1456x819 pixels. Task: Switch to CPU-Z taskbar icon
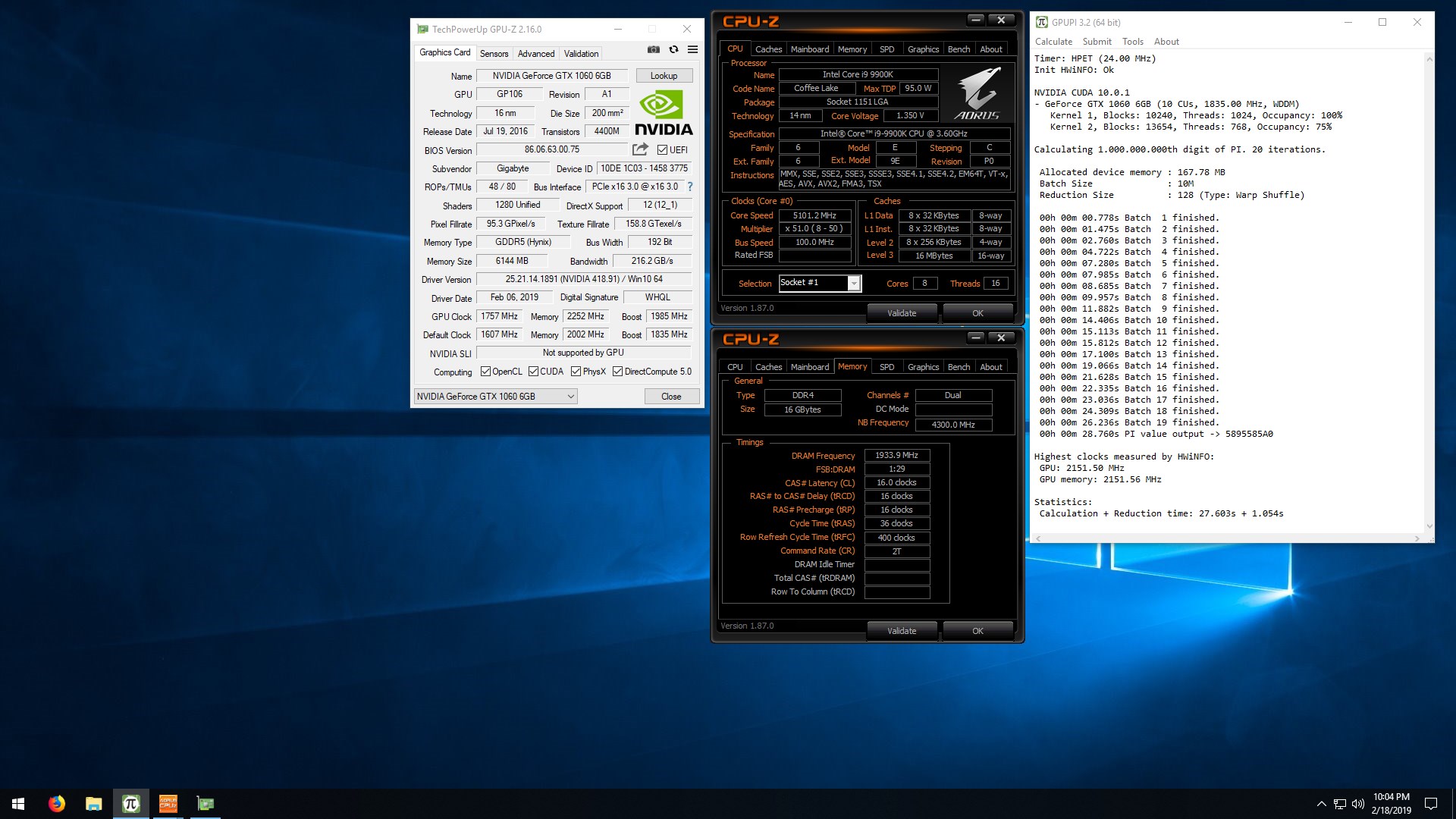click(x=168, y=804)
